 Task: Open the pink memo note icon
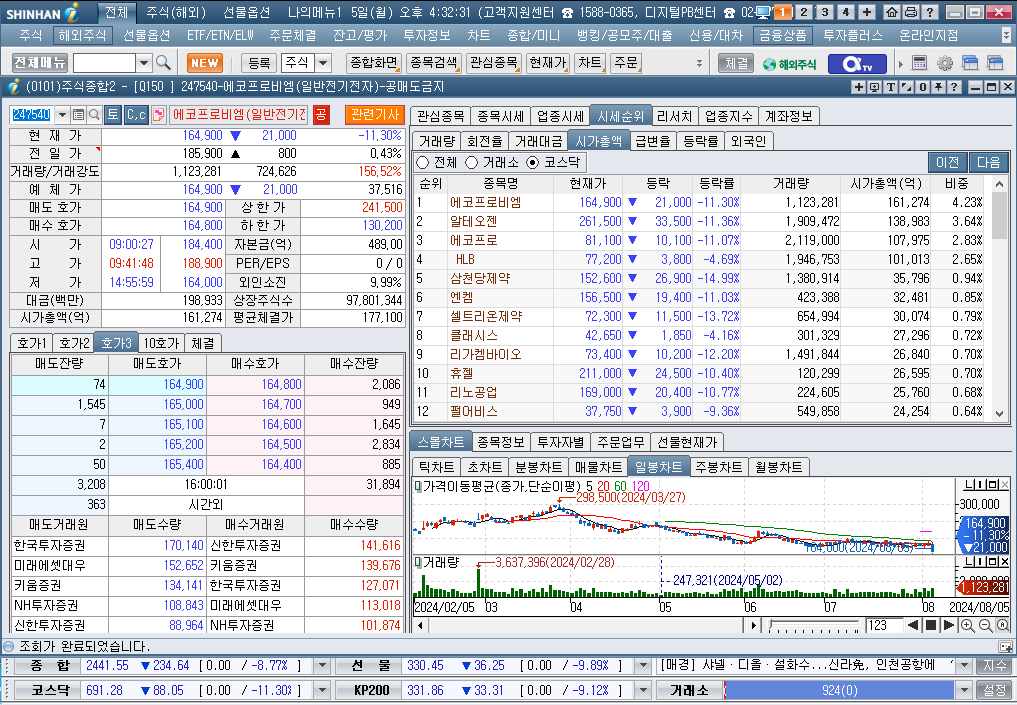158,115
